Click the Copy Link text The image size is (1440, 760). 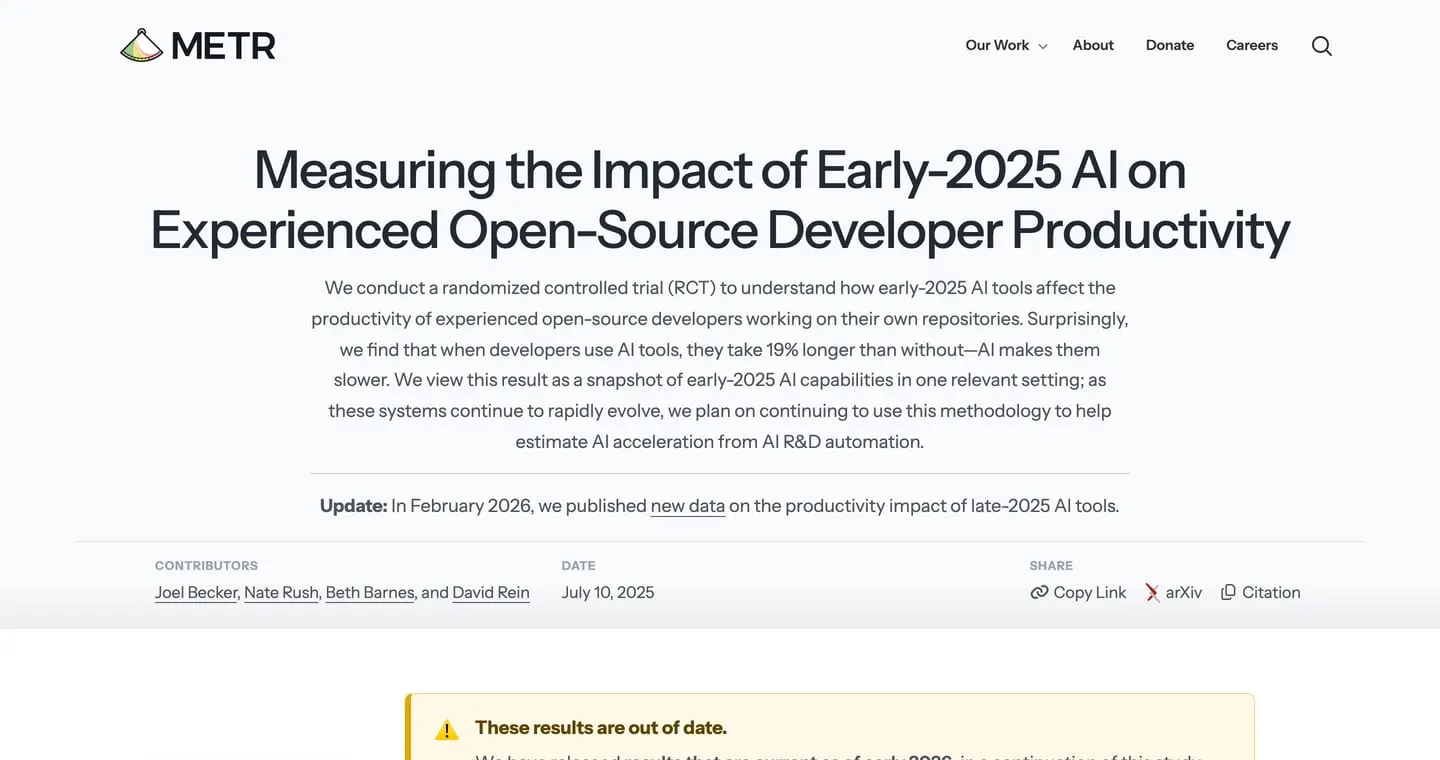[1090, 592]
